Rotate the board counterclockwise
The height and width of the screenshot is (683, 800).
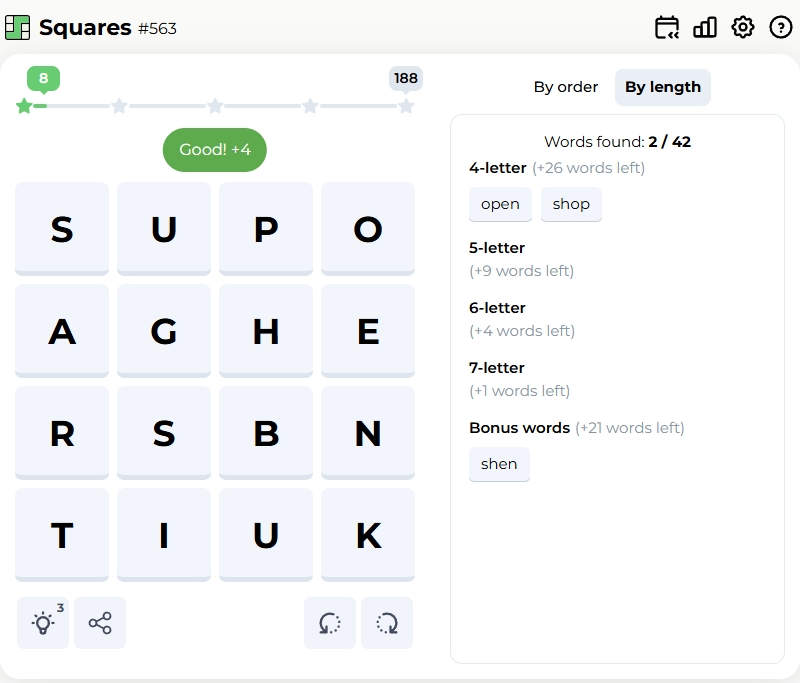(x=330, y=623)
